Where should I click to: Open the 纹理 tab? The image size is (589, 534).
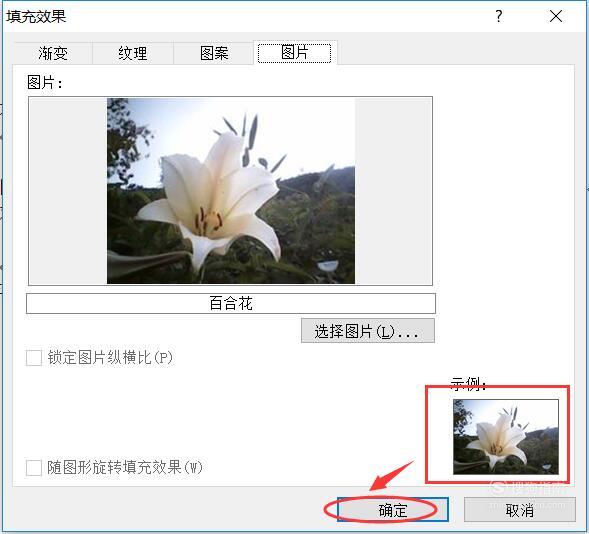(133, 53)
